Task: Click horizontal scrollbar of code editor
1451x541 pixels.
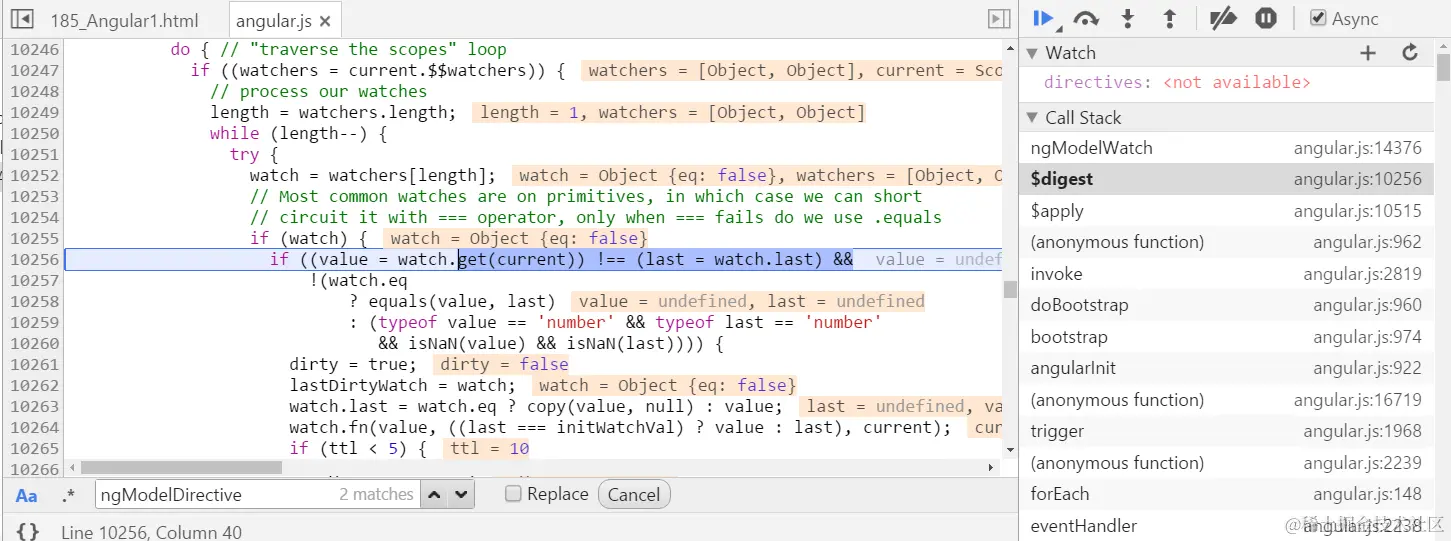Action: point(182,467)
